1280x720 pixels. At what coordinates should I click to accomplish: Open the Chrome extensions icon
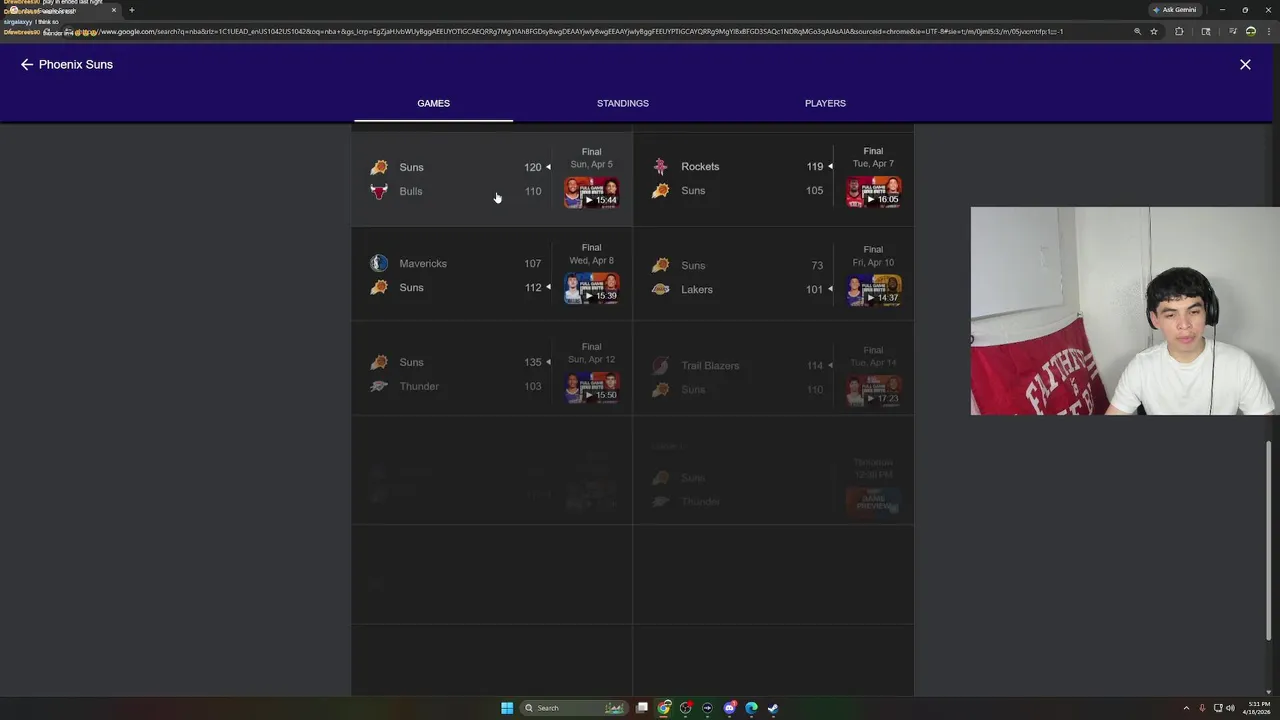1179,31
